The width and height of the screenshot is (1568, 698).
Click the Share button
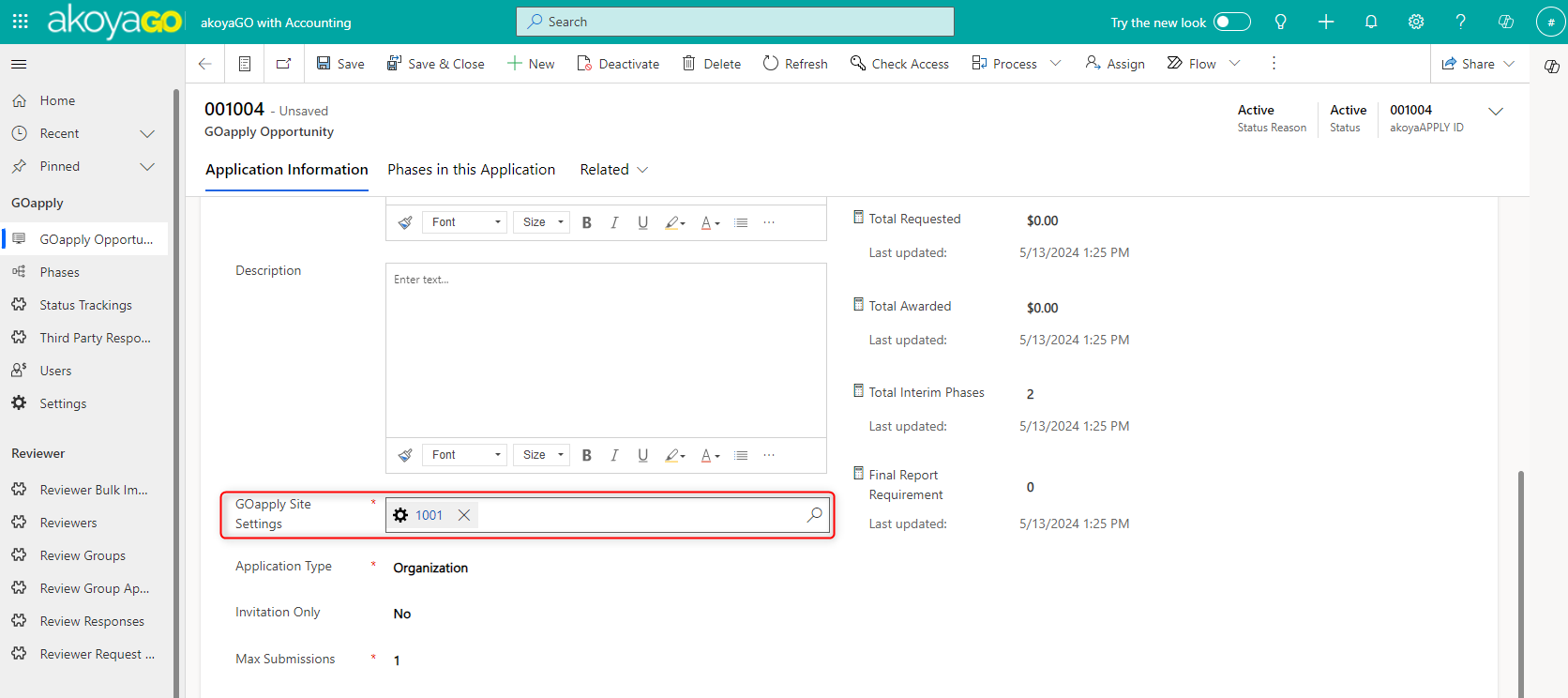point(1469,64)
